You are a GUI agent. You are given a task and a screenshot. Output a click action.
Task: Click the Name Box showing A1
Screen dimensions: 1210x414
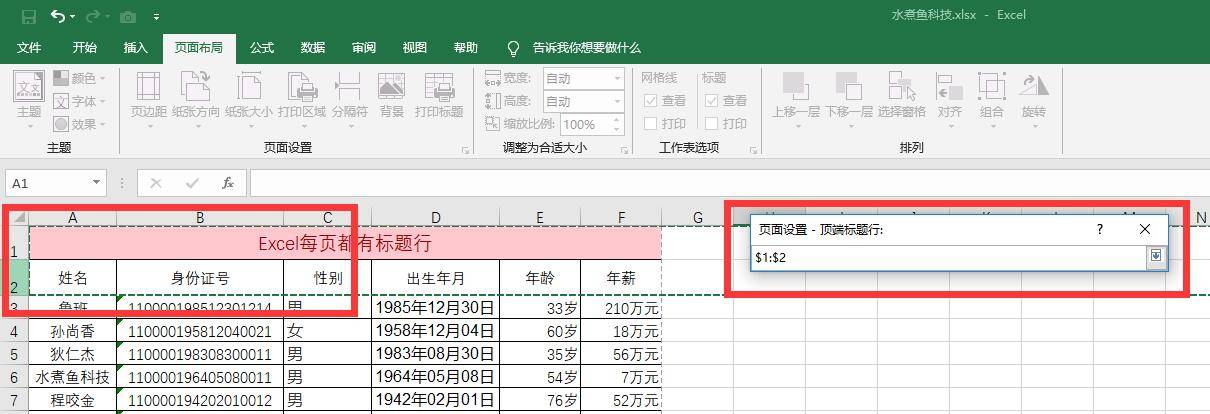pyautogui.click(x=48, y=183)
